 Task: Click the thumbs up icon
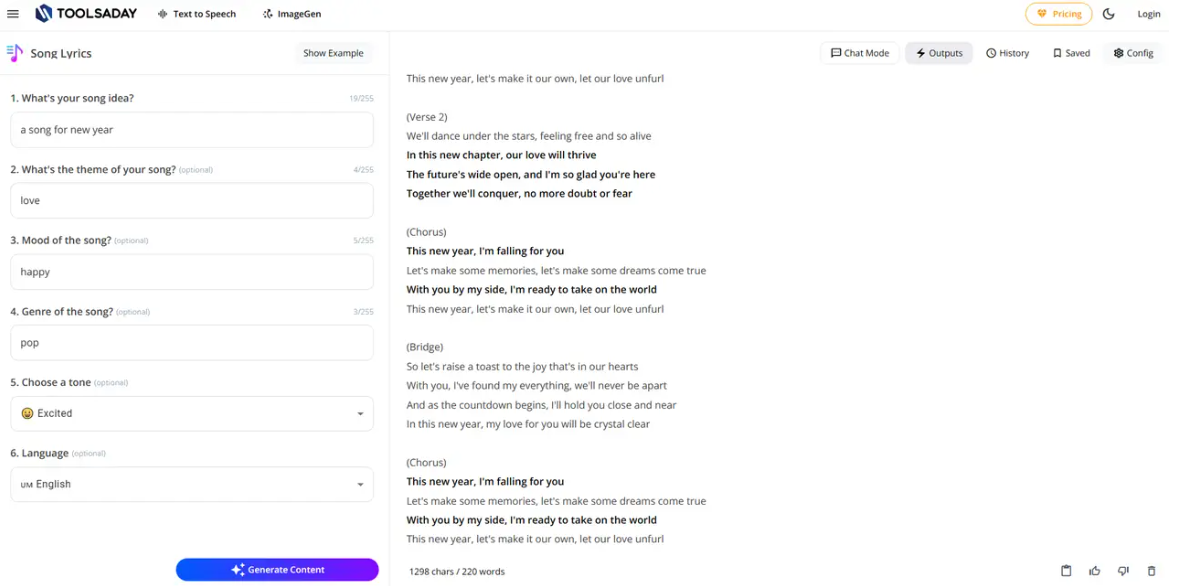(x=1095, y=571)
